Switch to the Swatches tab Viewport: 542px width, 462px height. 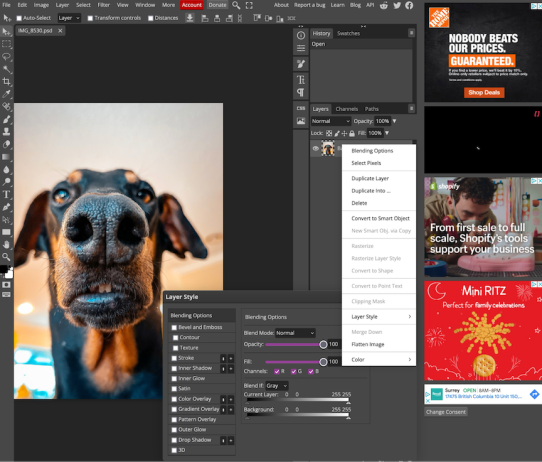pyautogui.click(x=348, y=34)
